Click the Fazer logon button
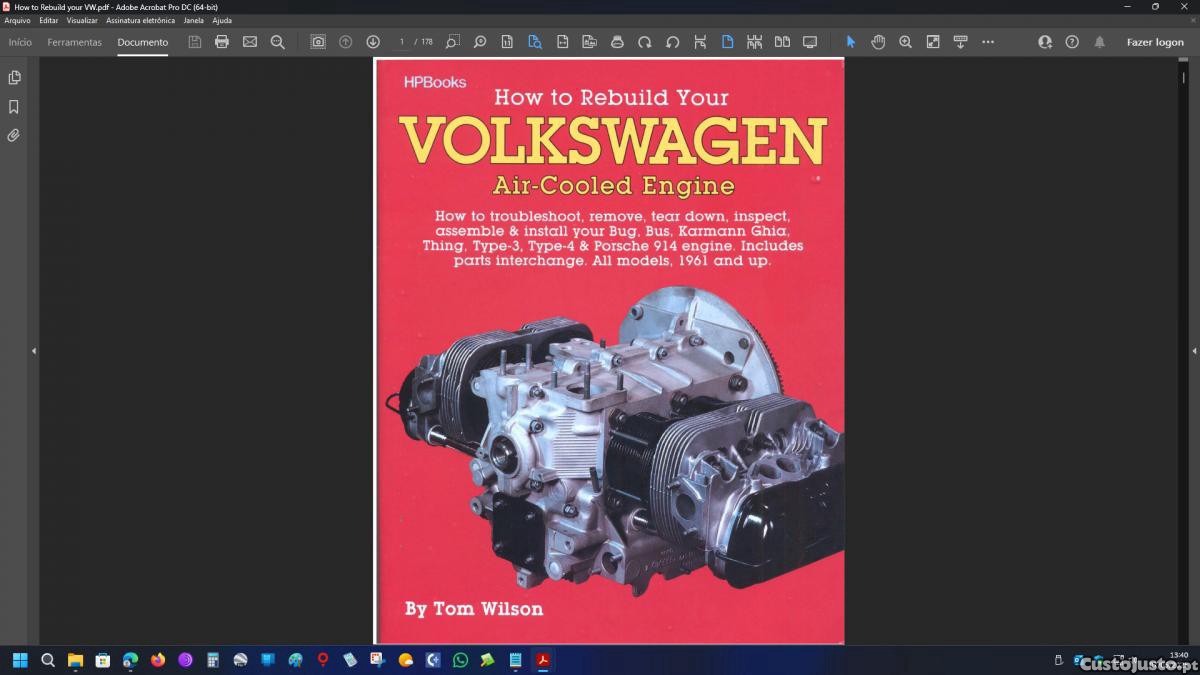 tap(1155, 42)
